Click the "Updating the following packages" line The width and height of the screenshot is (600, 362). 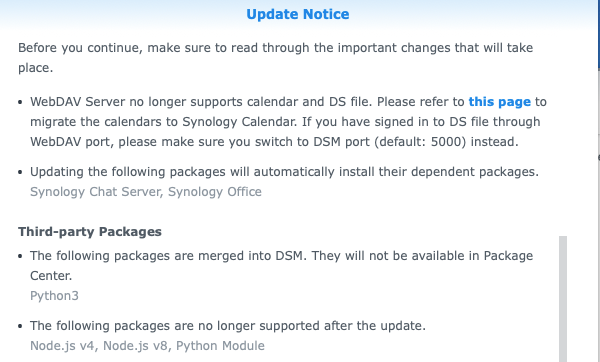coord(284,172)
